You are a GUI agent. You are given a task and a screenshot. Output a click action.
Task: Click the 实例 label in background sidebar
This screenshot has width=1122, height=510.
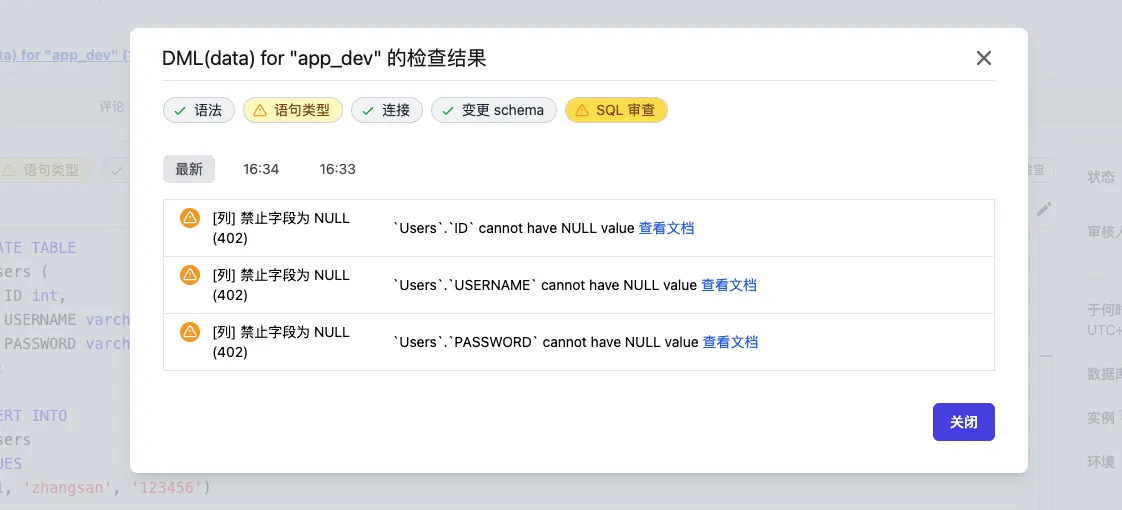coord(1101,418)
